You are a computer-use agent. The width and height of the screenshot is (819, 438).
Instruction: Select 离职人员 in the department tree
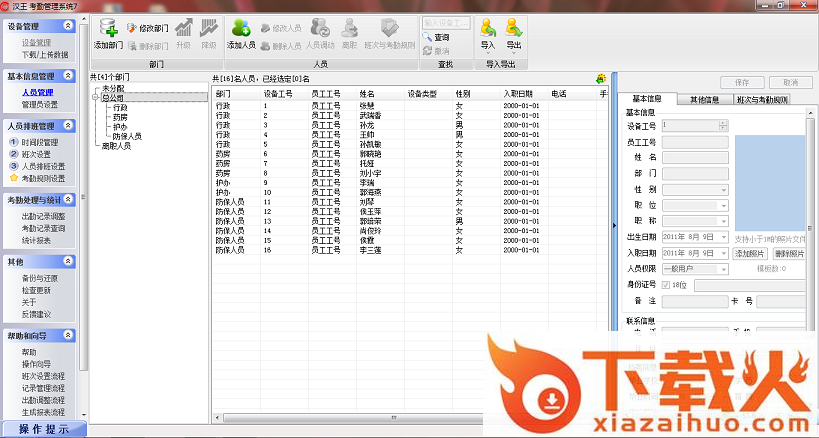tap(116, 146)
